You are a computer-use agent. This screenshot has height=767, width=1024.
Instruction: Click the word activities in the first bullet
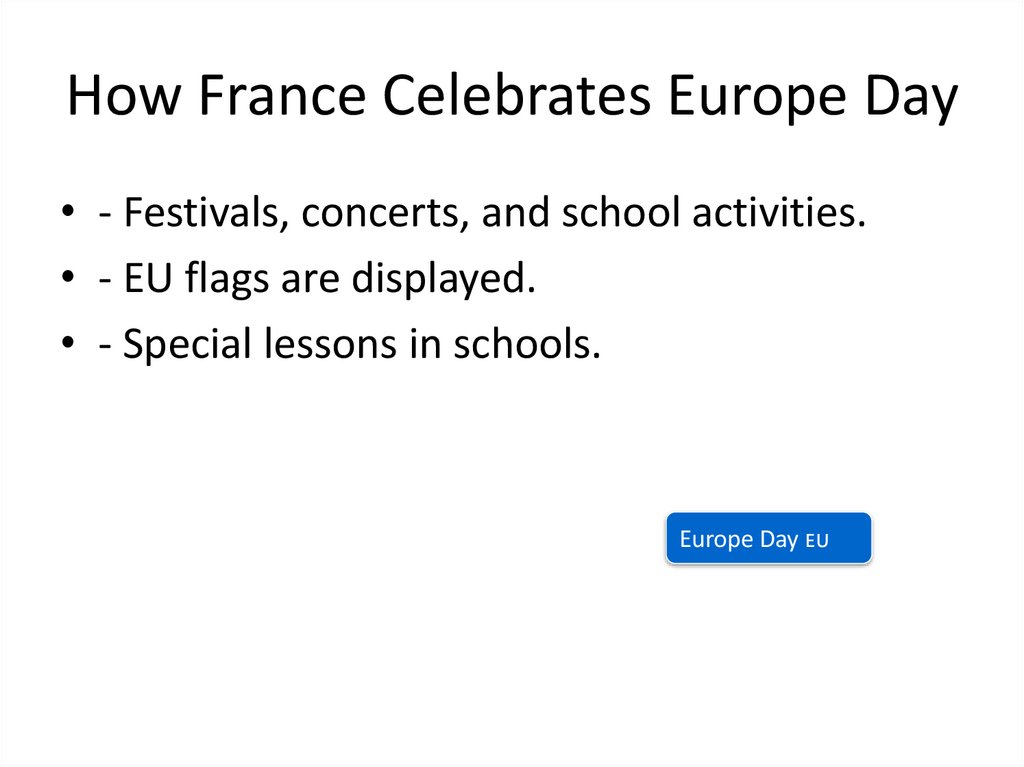pyautogui.click(x=777, y=213)
